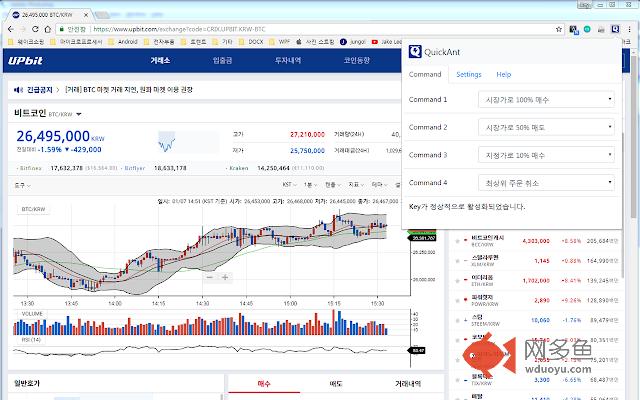The image size is (640, 400).
Task: Favorite the BCC/KRW row star
Action: pos(457,241)
